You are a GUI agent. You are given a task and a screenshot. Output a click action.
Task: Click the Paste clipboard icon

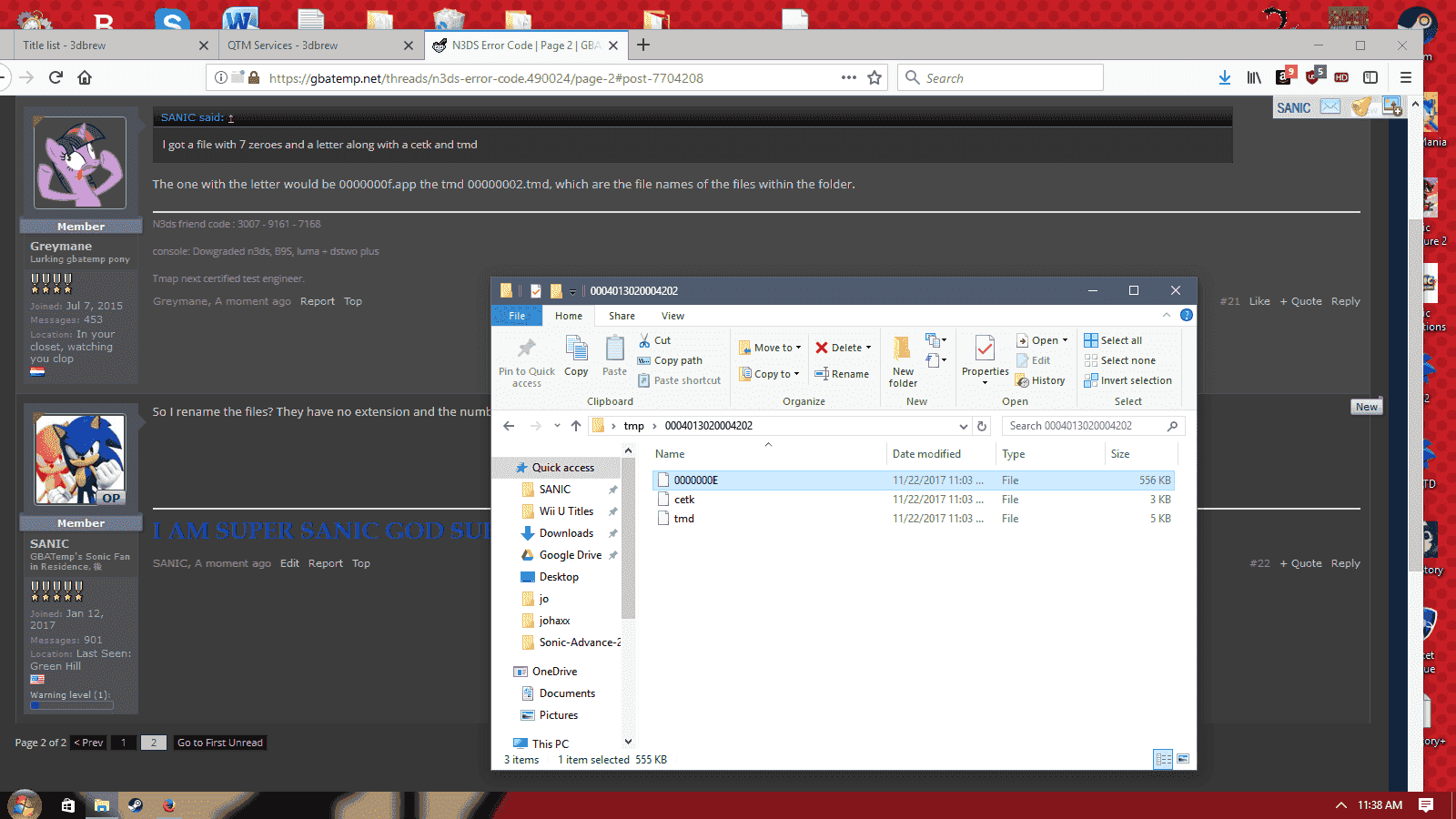click(615, 349)
